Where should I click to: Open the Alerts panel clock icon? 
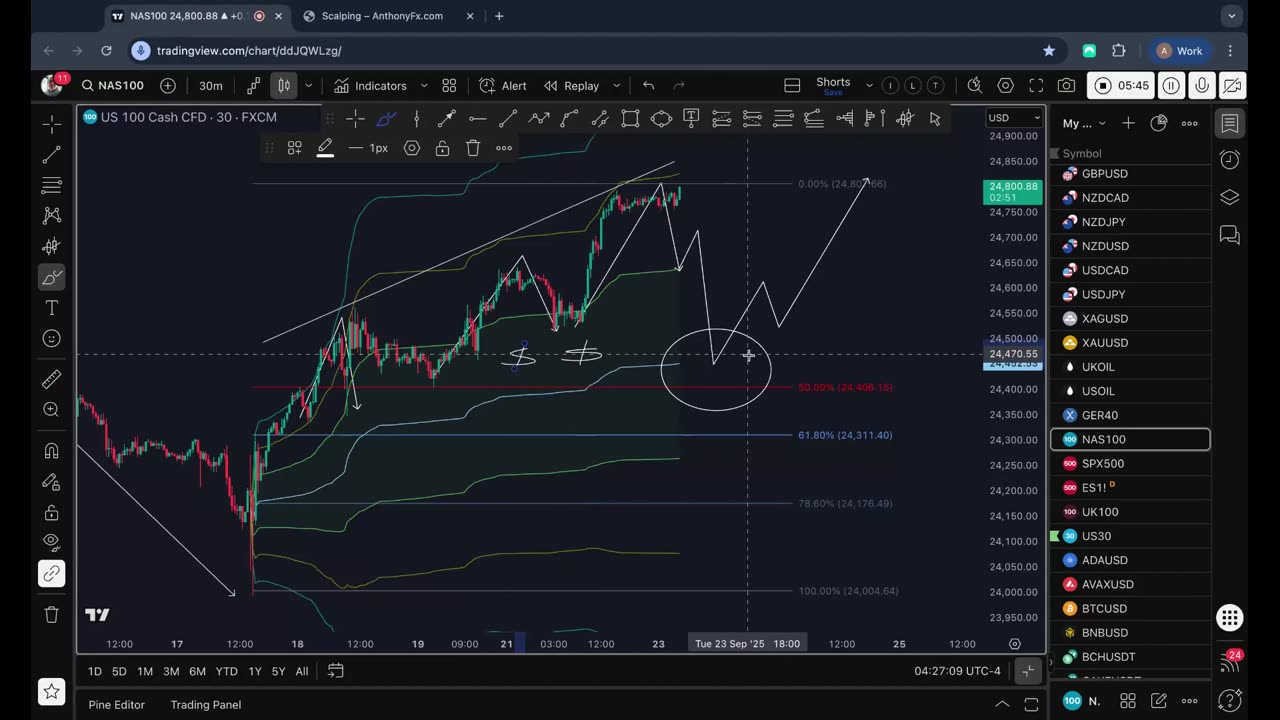point(1230,160)
